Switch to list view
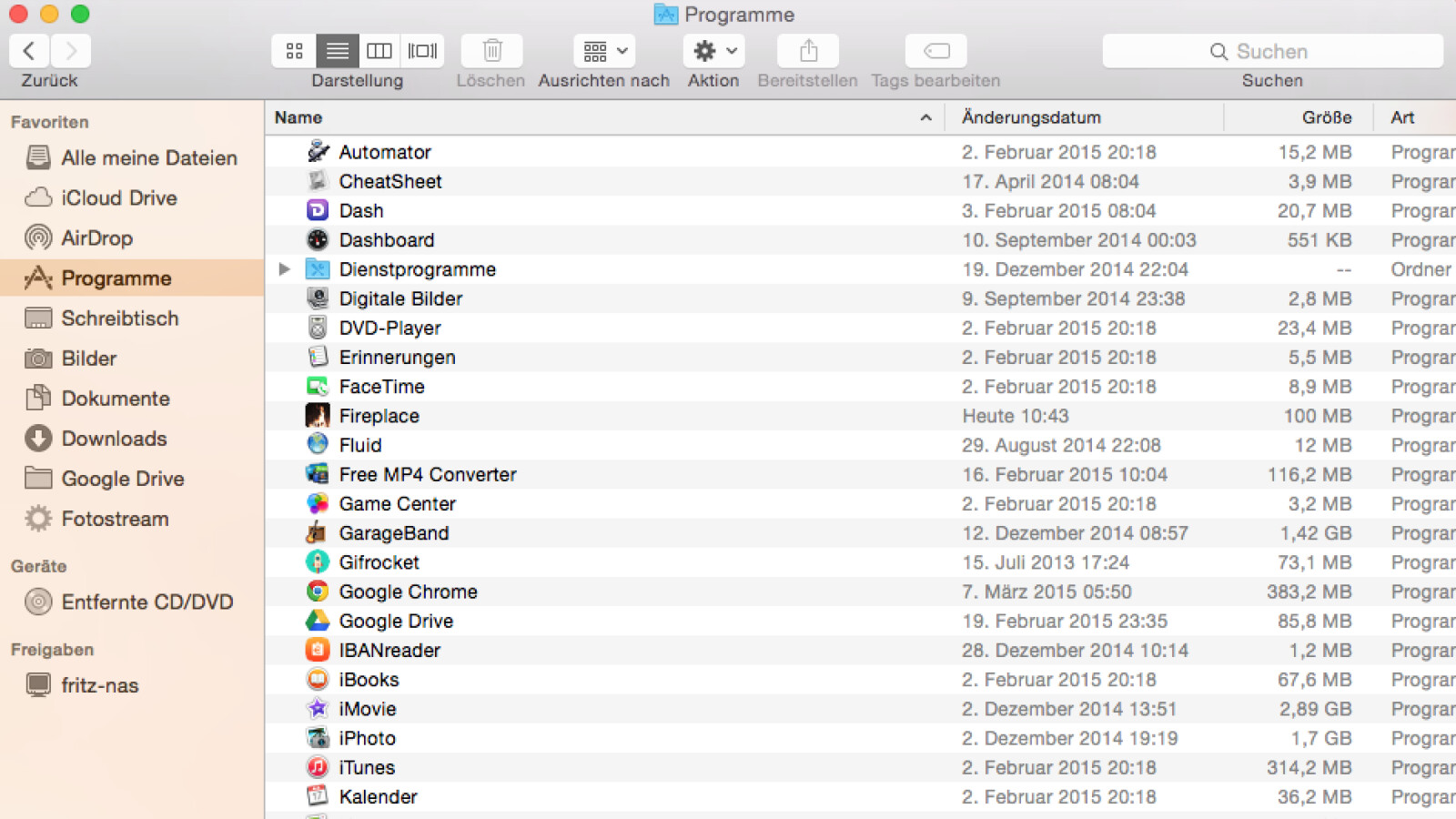This screenshot has width=1456, height=819. point(337,51)
